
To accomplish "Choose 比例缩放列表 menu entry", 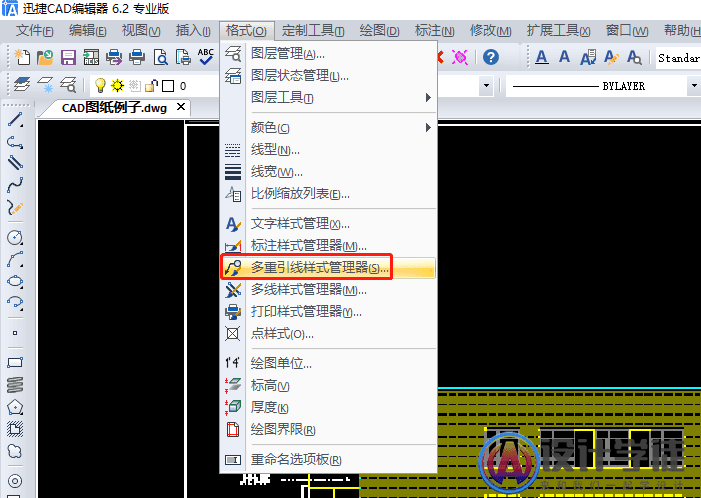I will point(328,194).
